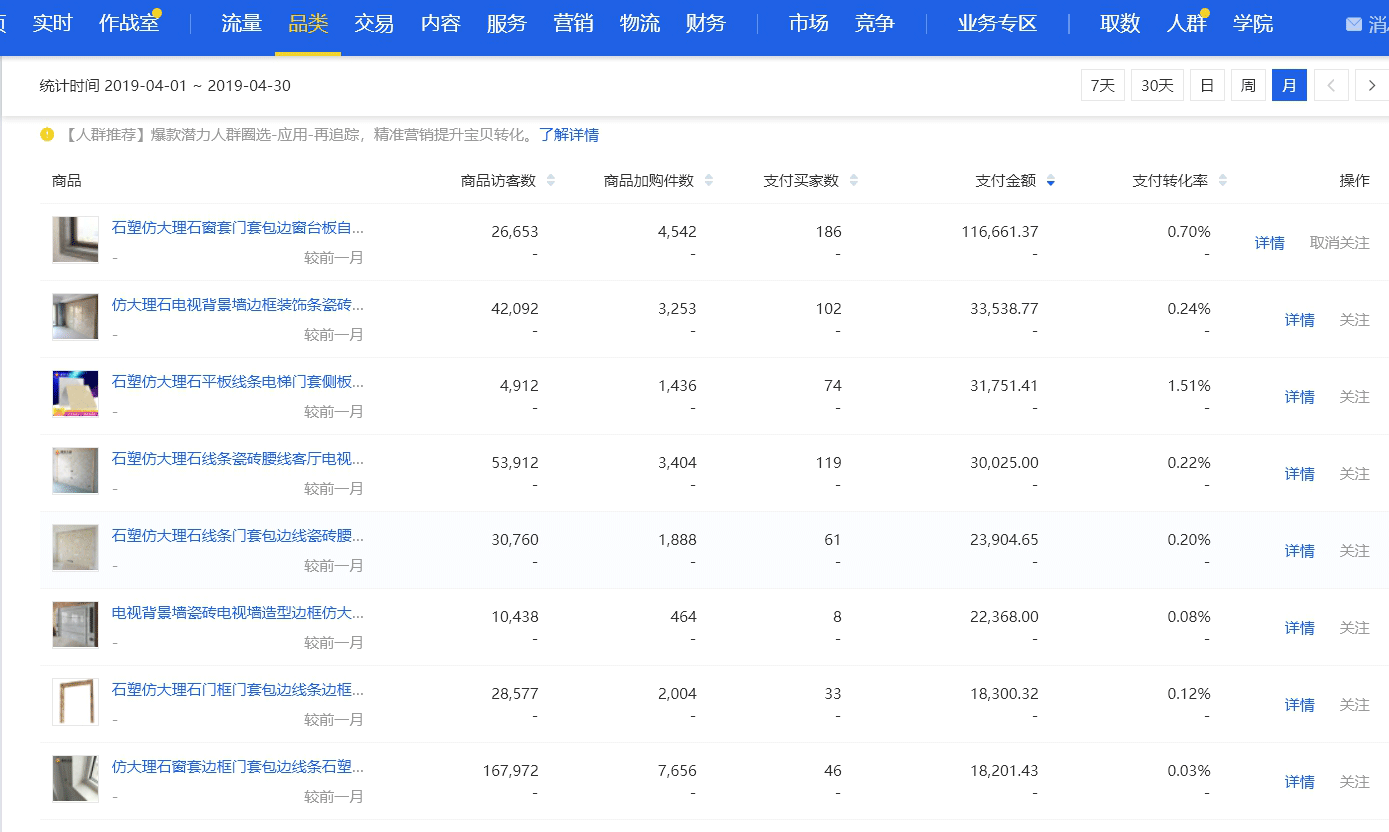
Task: Open 详情 for the 31,751.41 product
Action: 1299,397
